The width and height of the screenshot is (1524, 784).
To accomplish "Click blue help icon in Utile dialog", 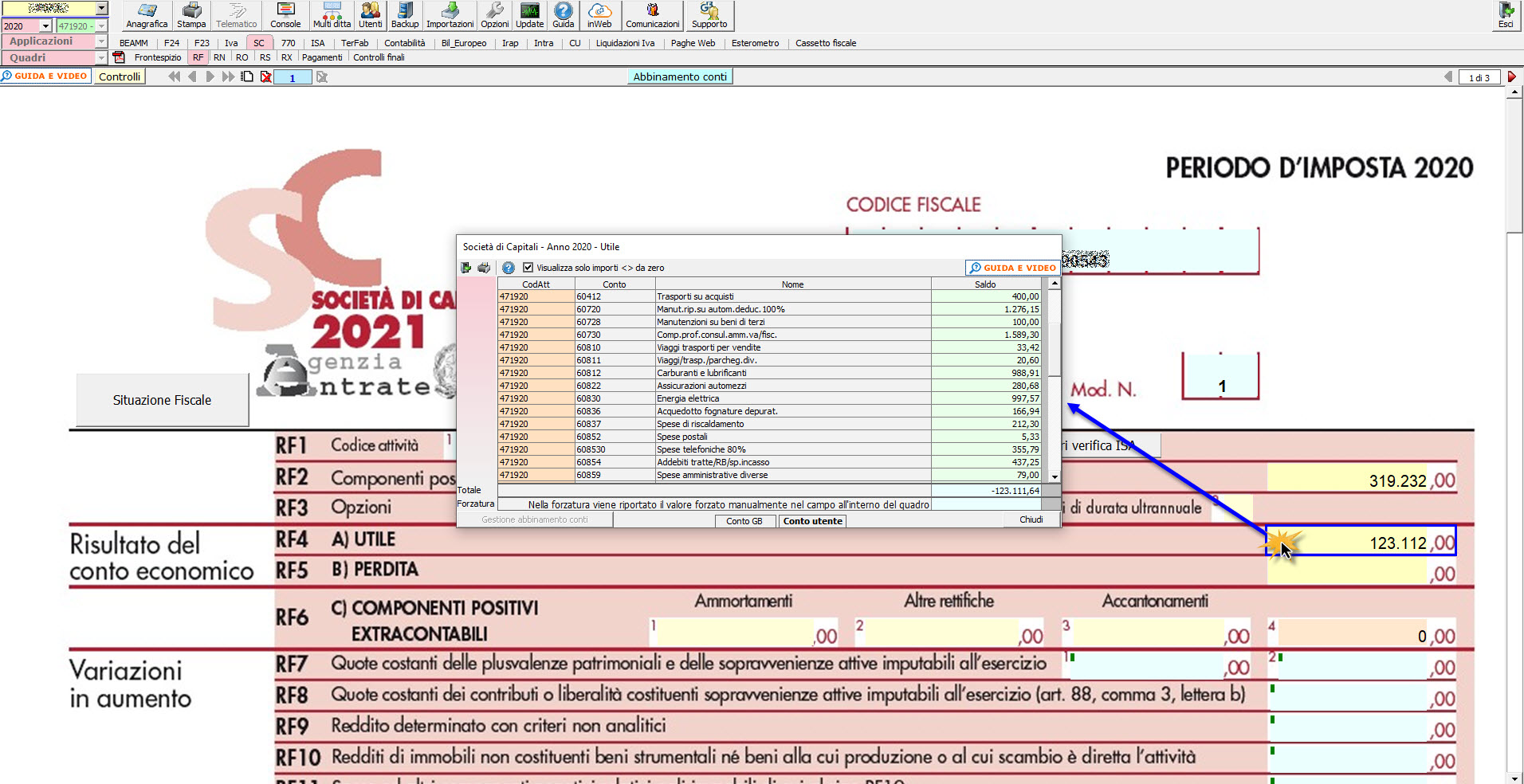I will click(509, 268).
